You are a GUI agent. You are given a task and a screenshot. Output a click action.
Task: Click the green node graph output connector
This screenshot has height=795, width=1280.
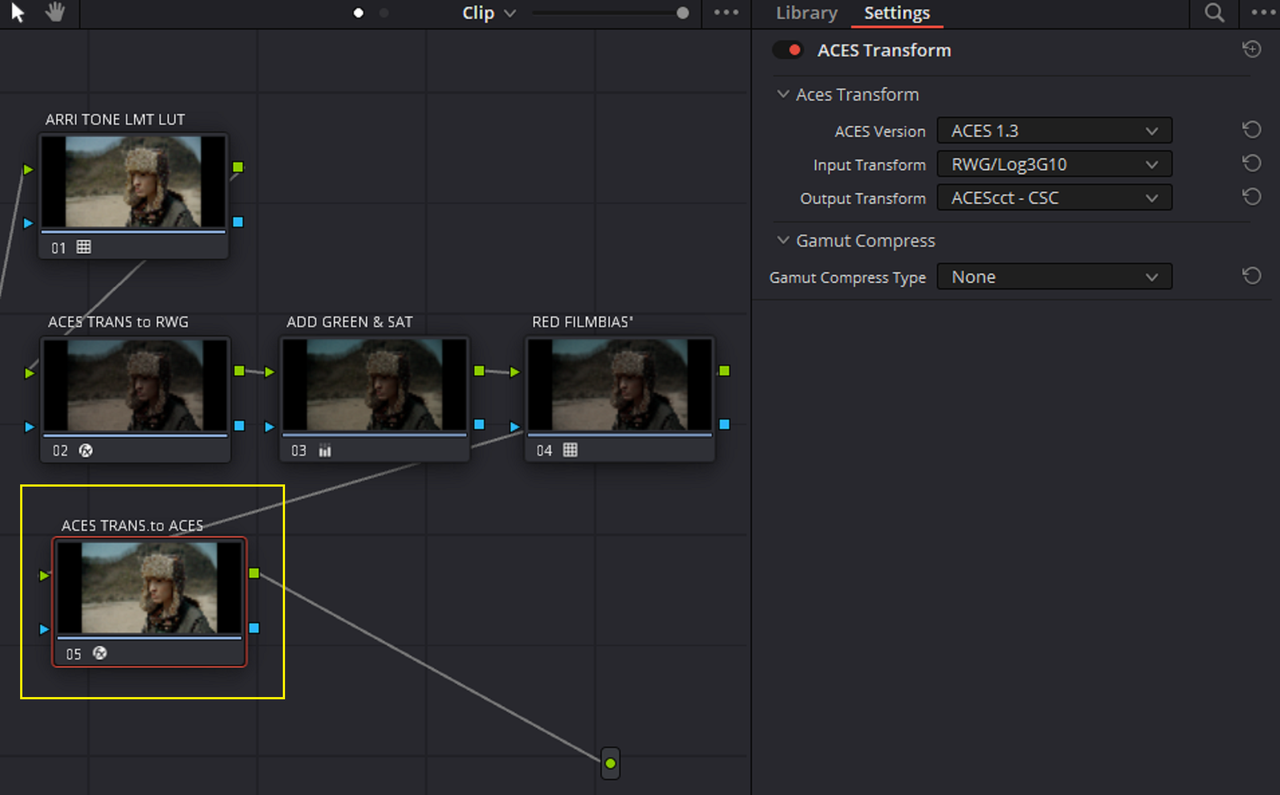[x=610, y=764]
